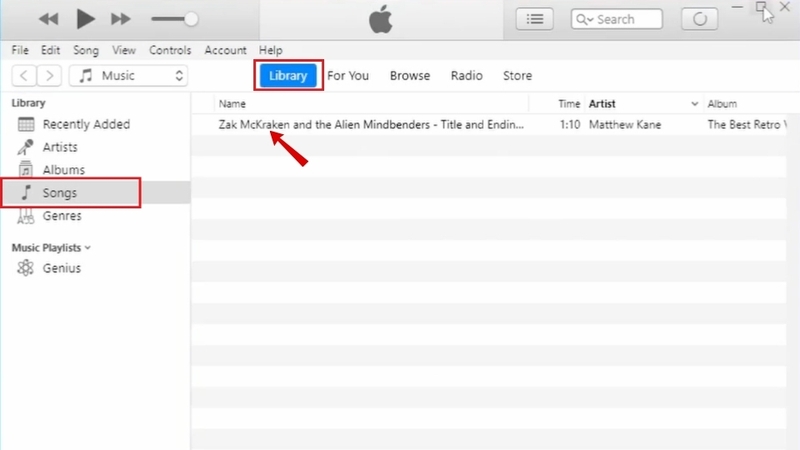
Task: Switch to the For You tab
Action: pyautogui.click(x=348, y=76)
